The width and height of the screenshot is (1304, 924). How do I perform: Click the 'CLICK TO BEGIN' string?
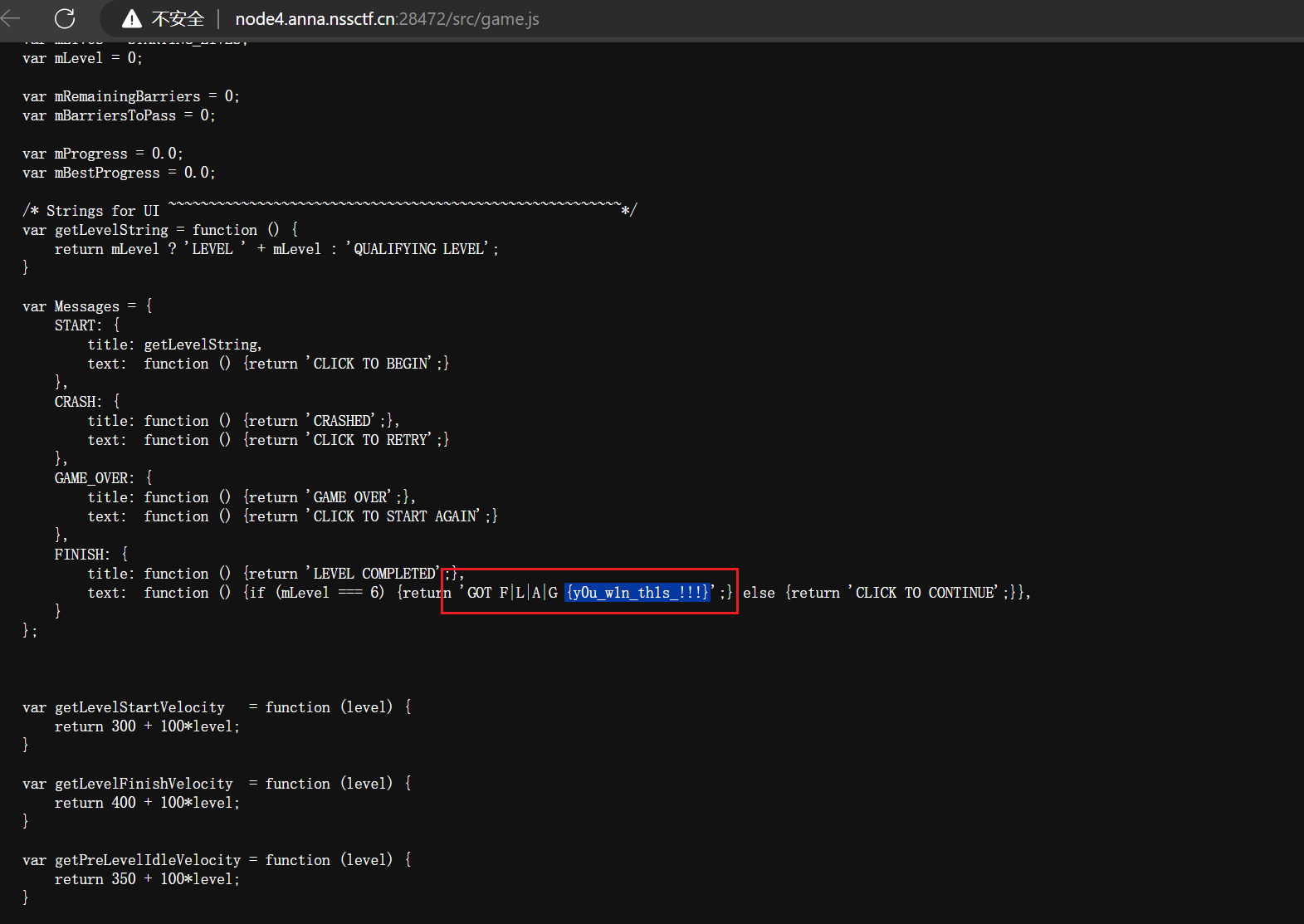370,364
